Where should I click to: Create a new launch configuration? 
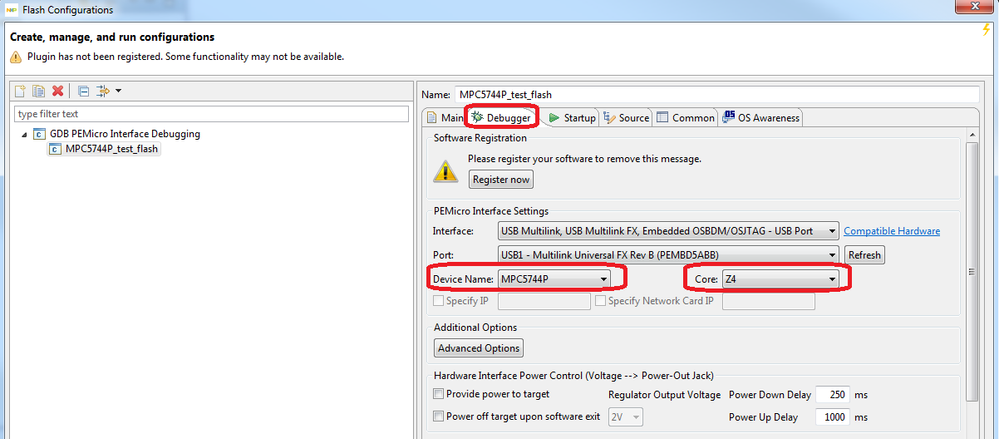point(20,91)
